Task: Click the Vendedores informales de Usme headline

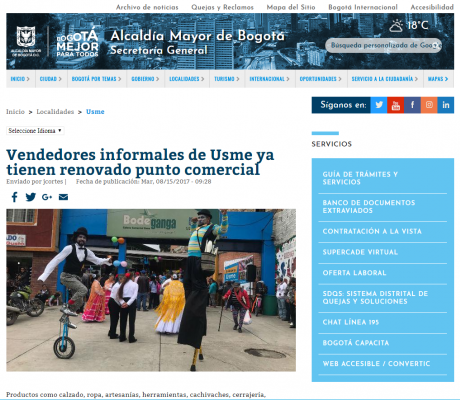Action: (x=140, y=162)
